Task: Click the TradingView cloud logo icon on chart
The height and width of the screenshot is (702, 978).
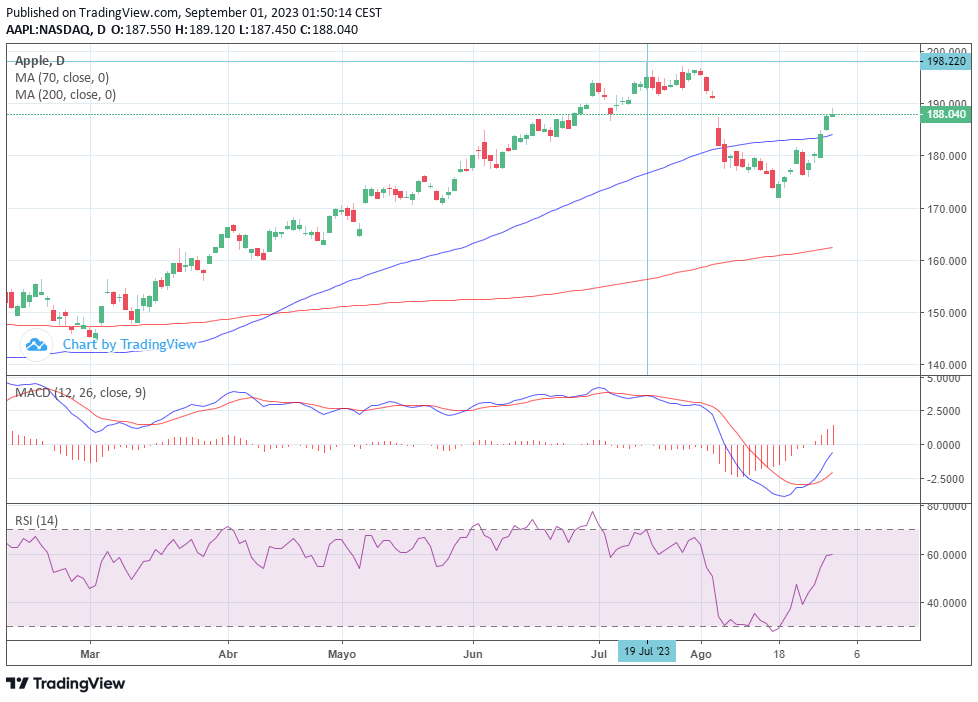Action: (x=36, y=344)
